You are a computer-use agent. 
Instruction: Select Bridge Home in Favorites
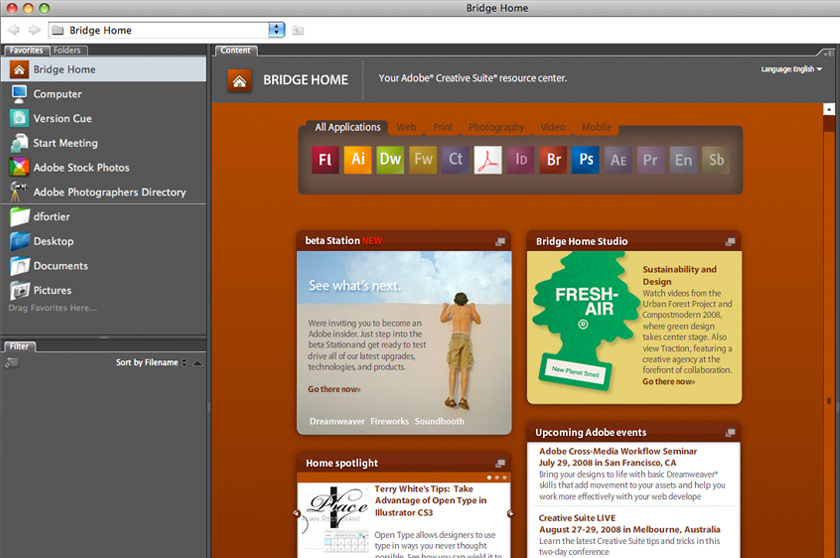103,70
